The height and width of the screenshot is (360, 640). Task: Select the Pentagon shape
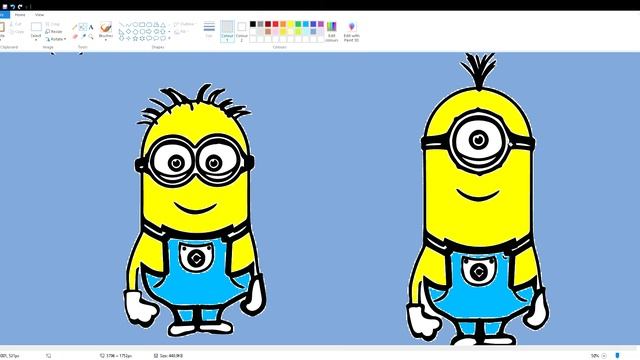[136, 32]
